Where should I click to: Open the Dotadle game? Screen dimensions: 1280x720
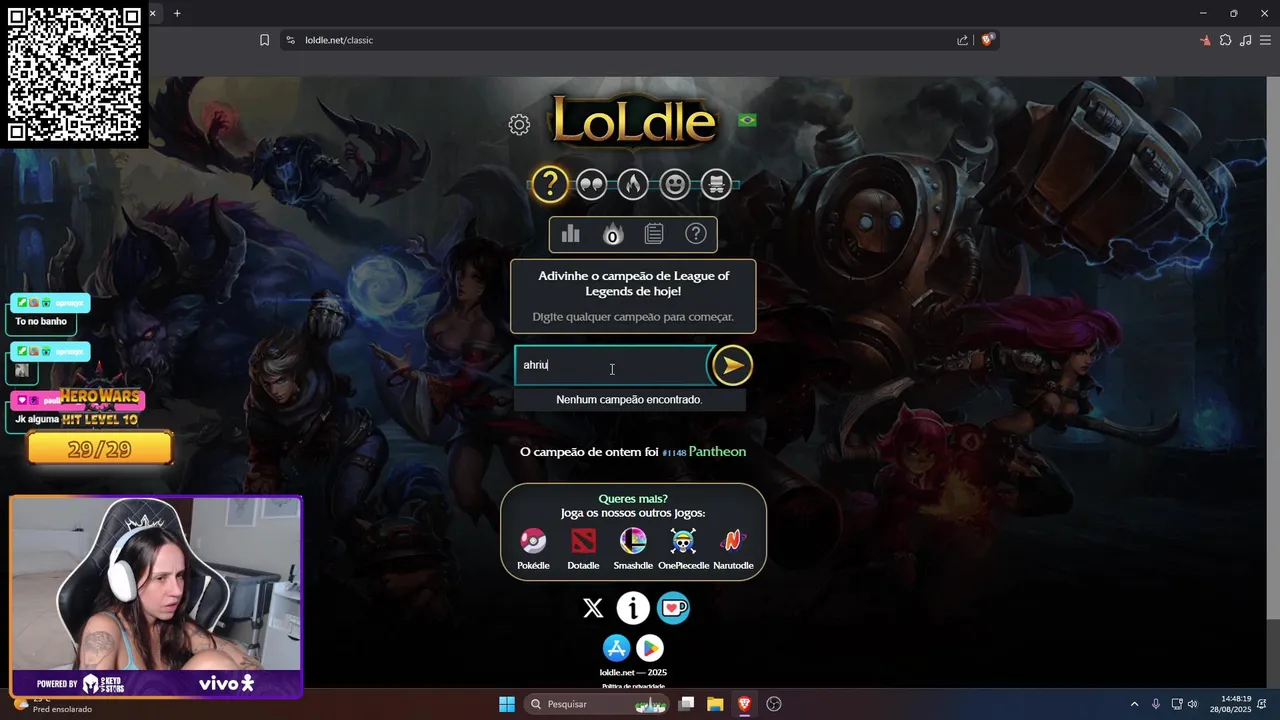[x=583, y=548]
